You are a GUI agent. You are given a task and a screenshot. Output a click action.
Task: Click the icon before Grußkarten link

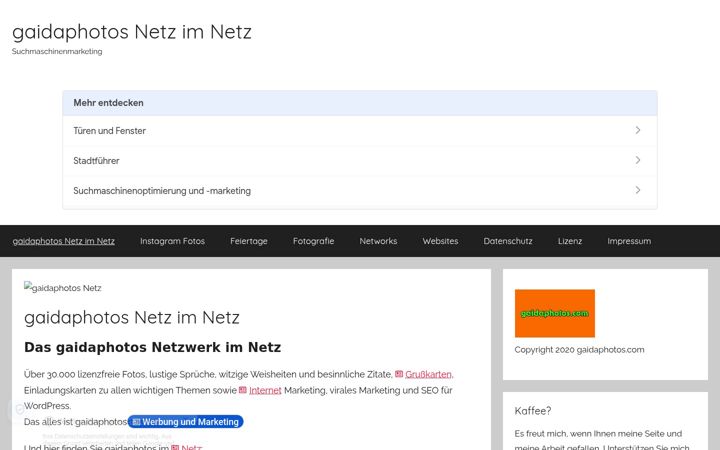click(399, 374)
